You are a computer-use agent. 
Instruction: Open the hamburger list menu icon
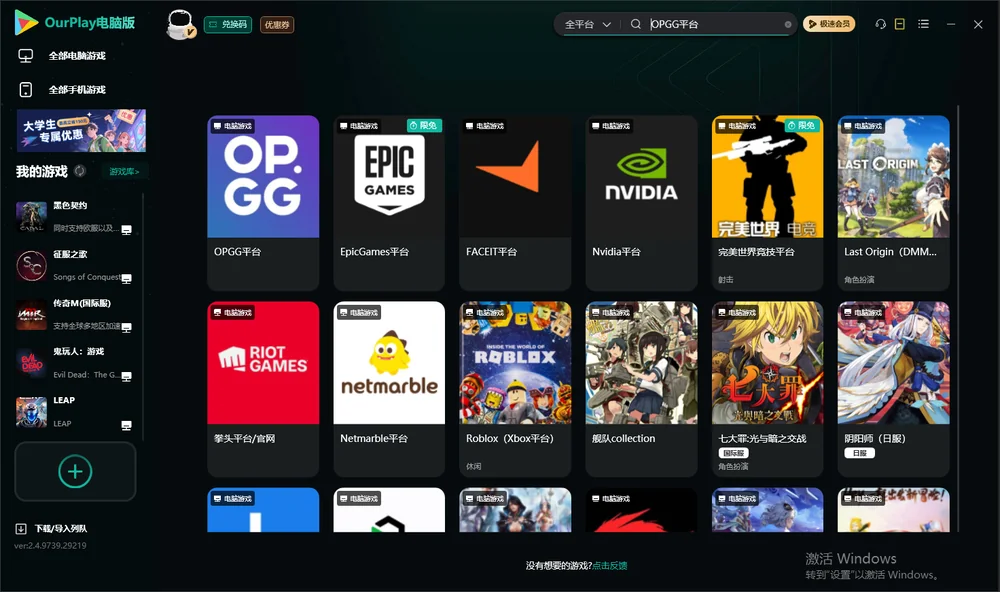coord(923,24)
